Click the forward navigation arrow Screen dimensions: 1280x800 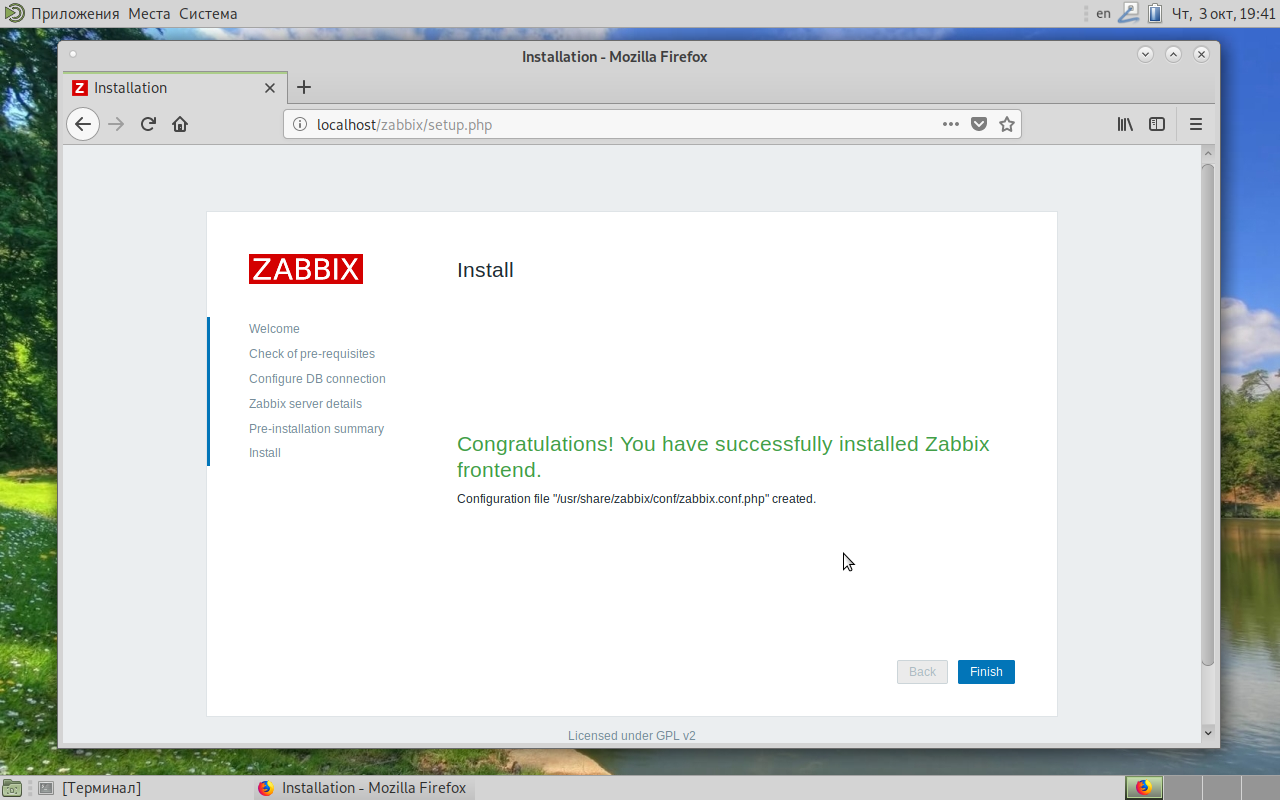click(116, 124)
